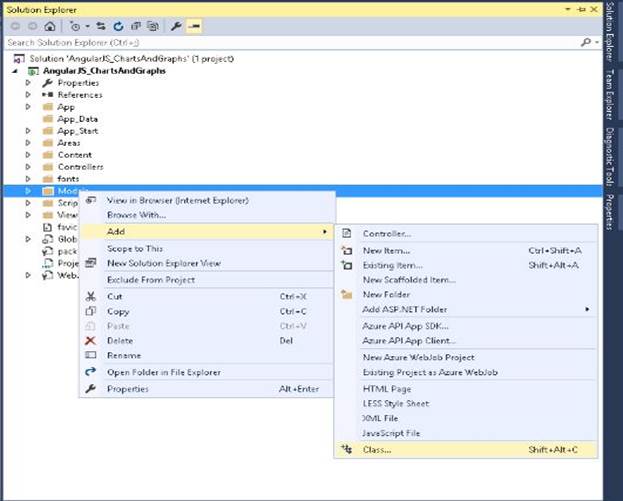Screen dimensions: 623x501
Task: Click the wrench Properties icon in the toolbar
Action: tap(176, 26)
